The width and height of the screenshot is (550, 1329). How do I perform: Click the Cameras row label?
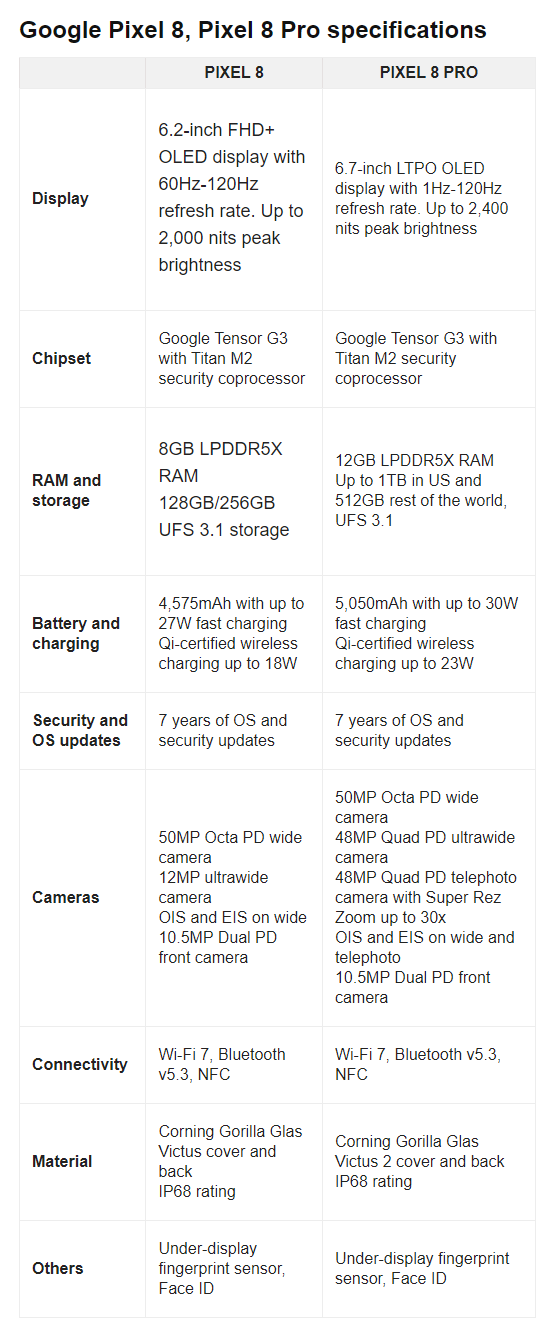(66, 897)
